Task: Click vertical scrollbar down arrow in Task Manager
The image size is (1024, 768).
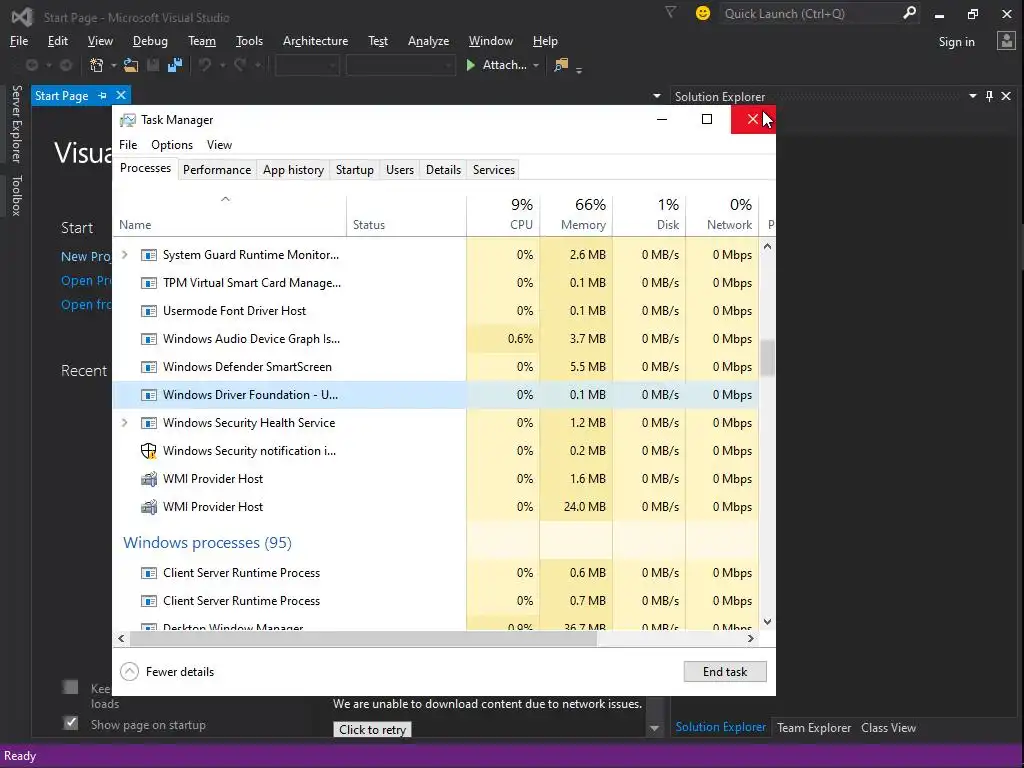Action: 767,622
